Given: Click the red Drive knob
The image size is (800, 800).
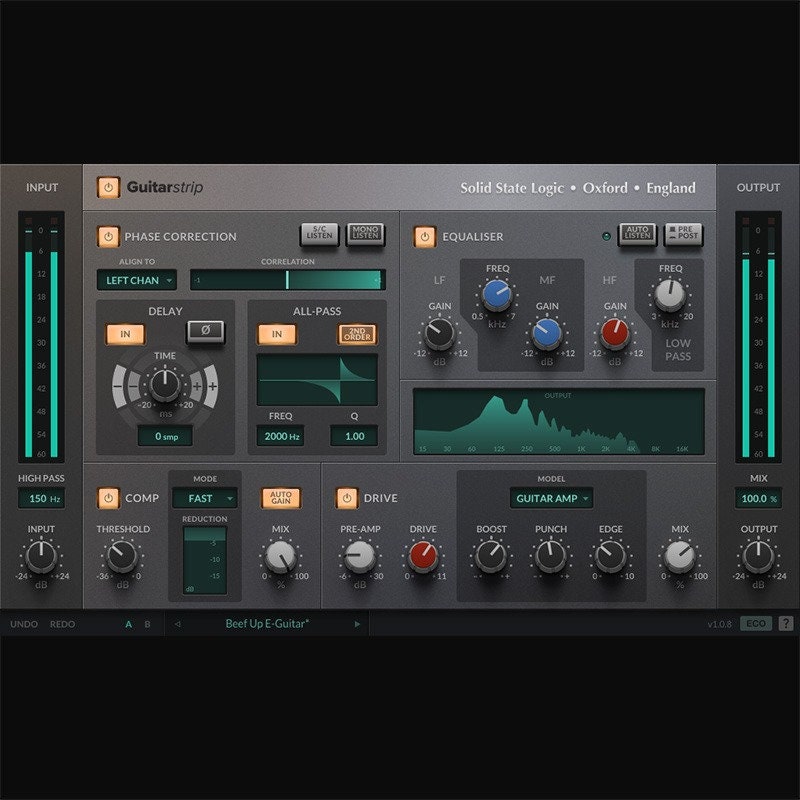Looking at the screenshot, I should 423,556.
